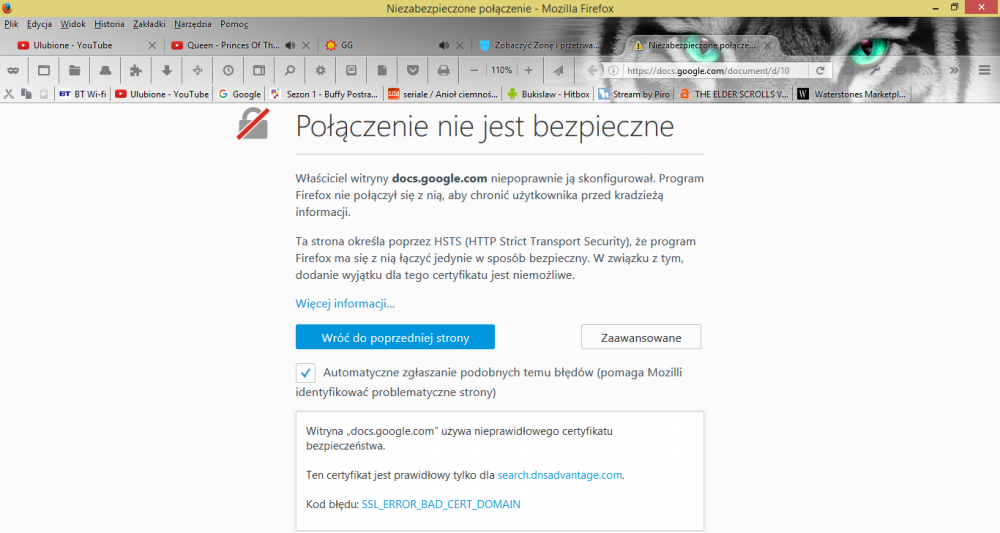The width and height of the screenshot is (1000, 533).
Task: Open the Widok menu
Action: [73, 24]
